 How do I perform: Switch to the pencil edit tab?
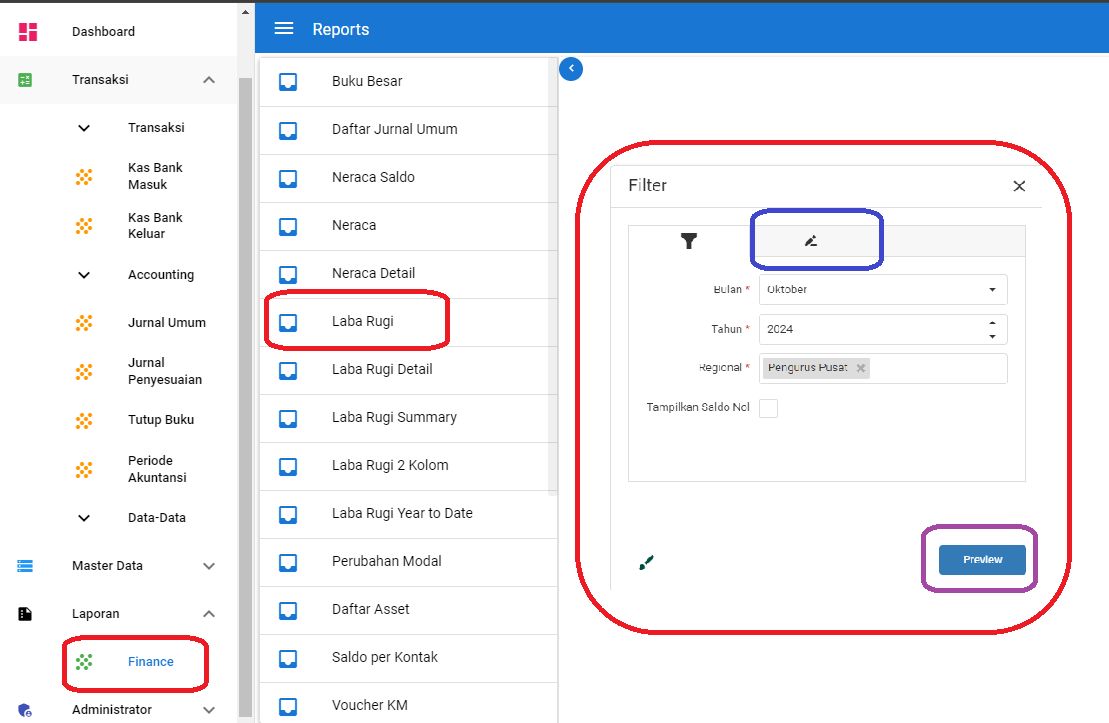tap(811, 241)
